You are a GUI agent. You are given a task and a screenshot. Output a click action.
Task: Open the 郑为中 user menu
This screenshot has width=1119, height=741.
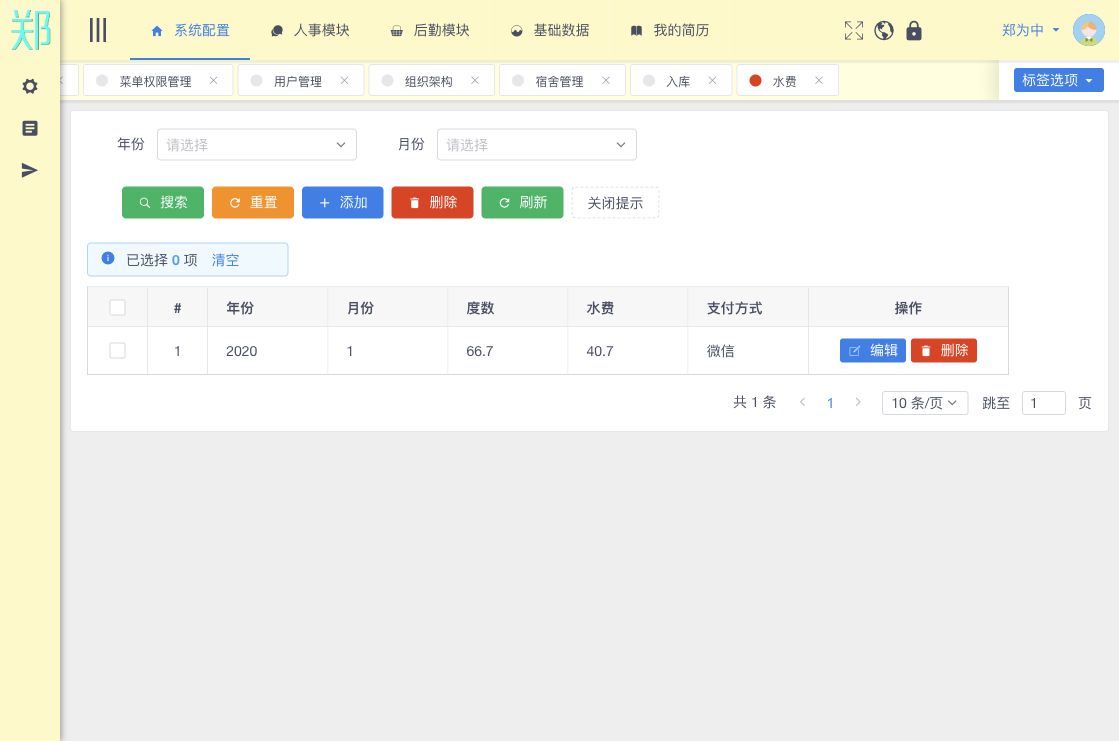pos(1030,30)
